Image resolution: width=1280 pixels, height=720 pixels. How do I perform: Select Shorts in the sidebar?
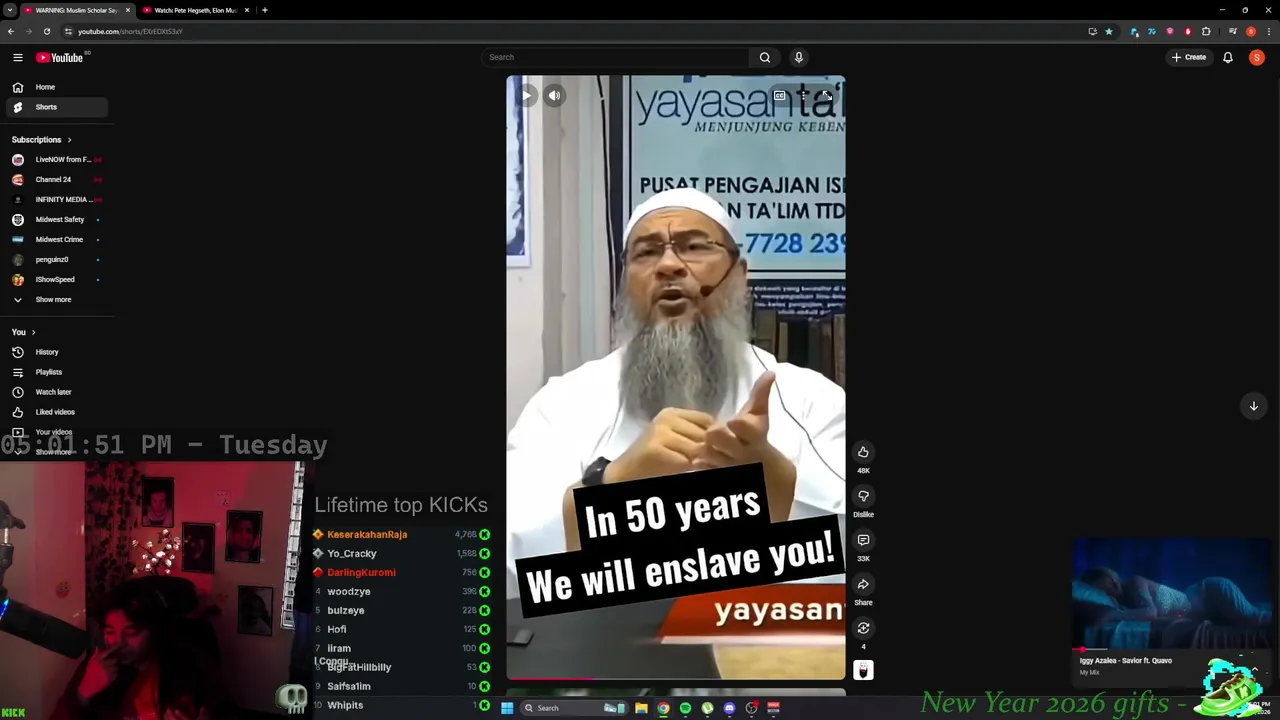pos(55,107)
